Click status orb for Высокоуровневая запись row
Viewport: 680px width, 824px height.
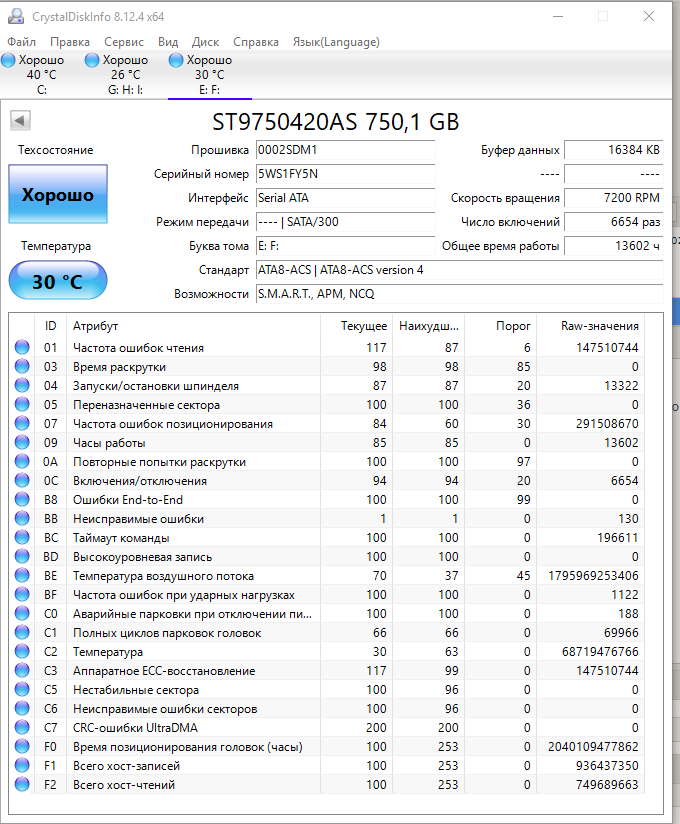[x=22, y=556]
